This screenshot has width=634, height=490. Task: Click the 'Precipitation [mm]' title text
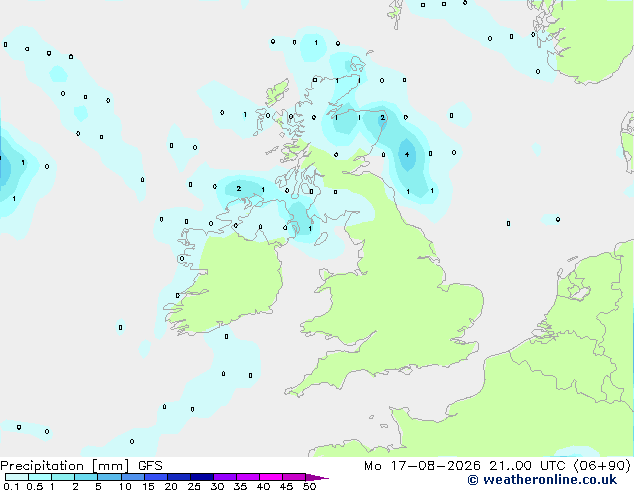pos(65,466)
